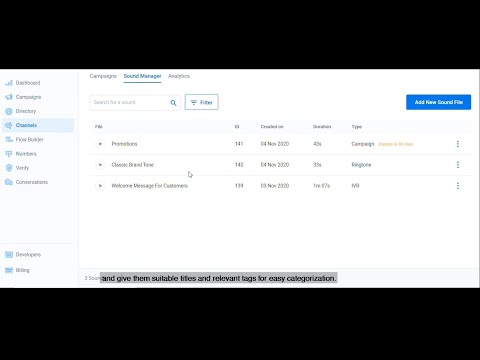Viewport: 480px width, 360px height.
Task: Go to Dashboard in the sidebar
Action: pos(28,83)
